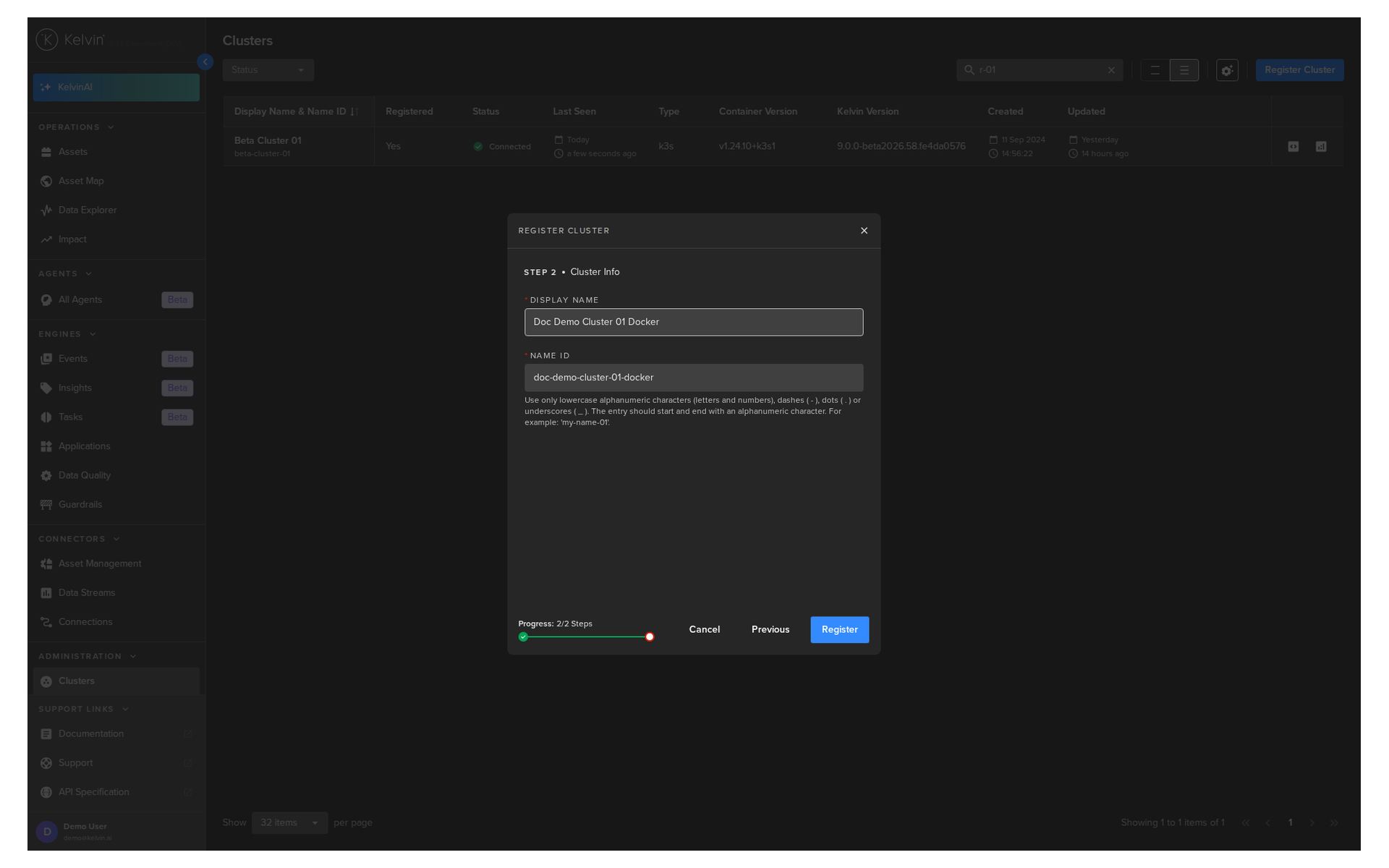Click the chart action icon for Beta Cluster 01
Screen dimensions: 1389x868
(x=1320, y=147)
